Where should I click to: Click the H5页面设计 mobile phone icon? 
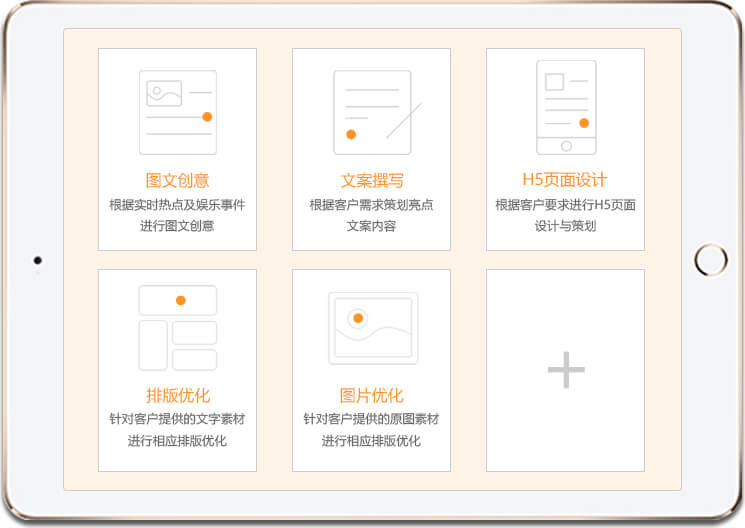pyautogui.click(x=566, y=107)
